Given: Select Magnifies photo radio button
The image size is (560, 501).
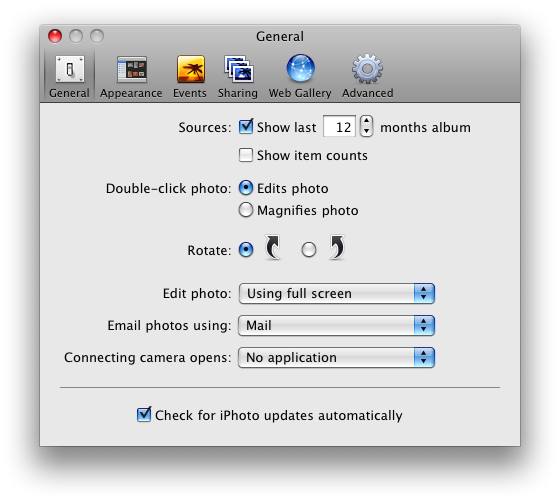Looking at the screenshot, I should point(246,210).
